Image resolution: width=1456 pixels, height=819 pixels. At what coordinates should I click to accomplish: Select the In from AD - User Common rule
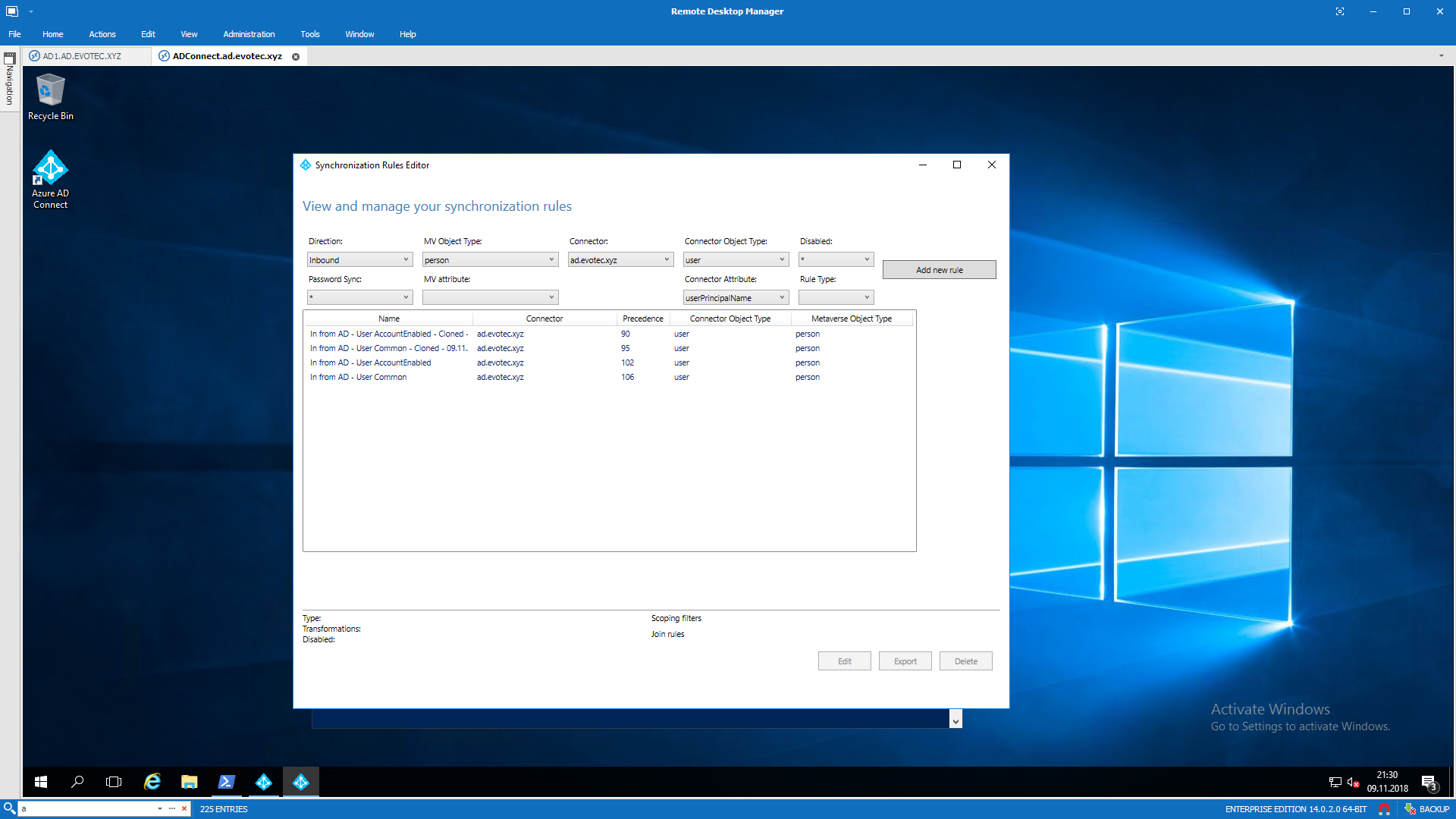pos(359,377)
